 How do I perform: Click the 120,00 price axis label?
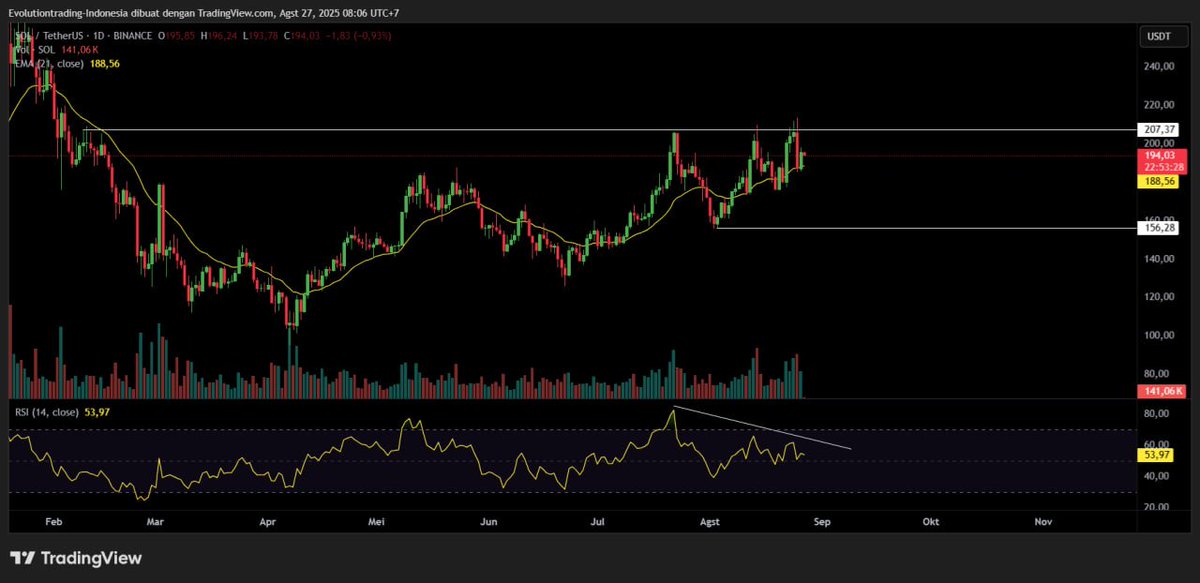1158,297
